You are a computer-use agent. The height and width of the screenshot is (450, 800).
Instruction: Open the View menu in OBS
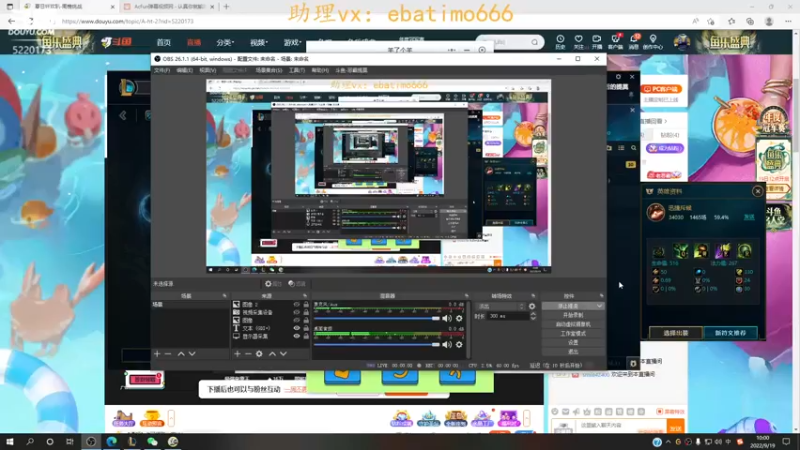[x=208, y=70]
